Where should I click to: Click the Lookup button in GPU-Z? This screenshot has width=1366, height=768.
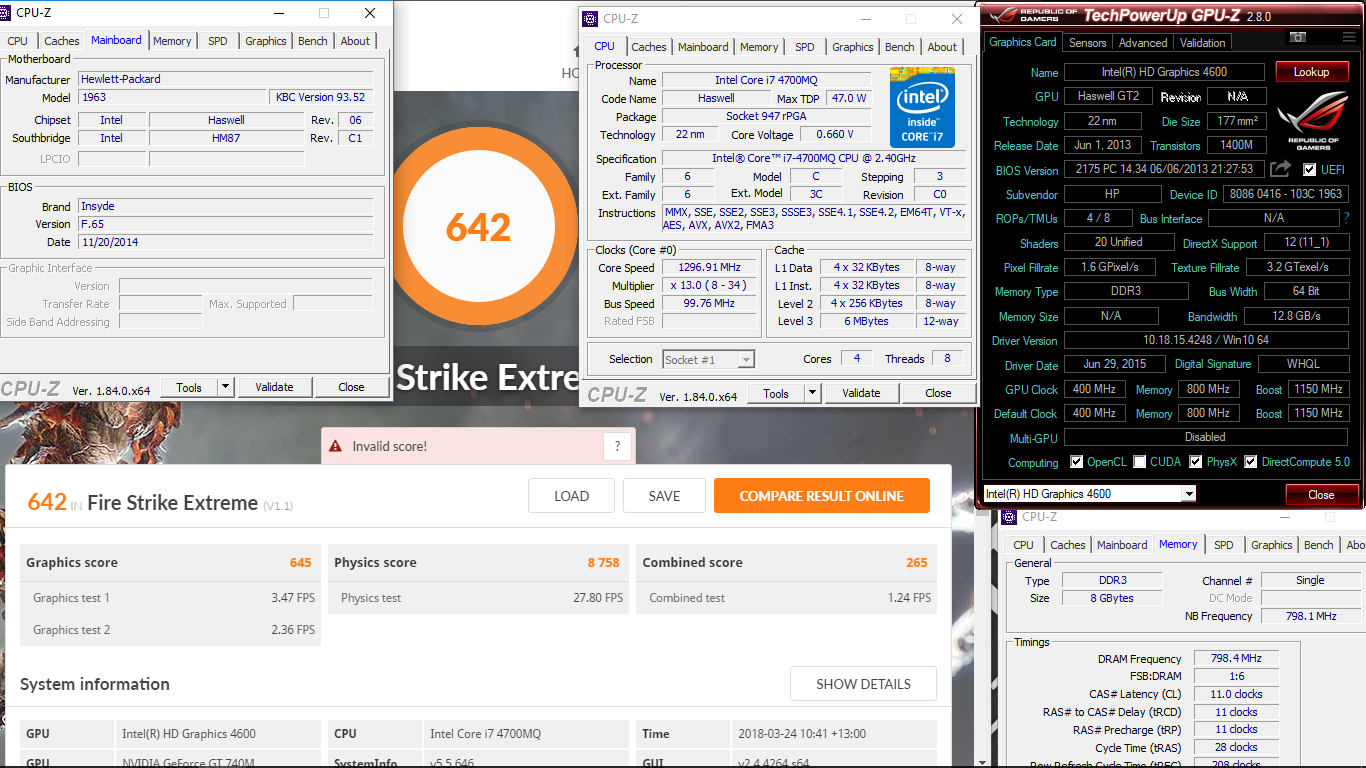pyautogui.click(x=1311, y=72)
